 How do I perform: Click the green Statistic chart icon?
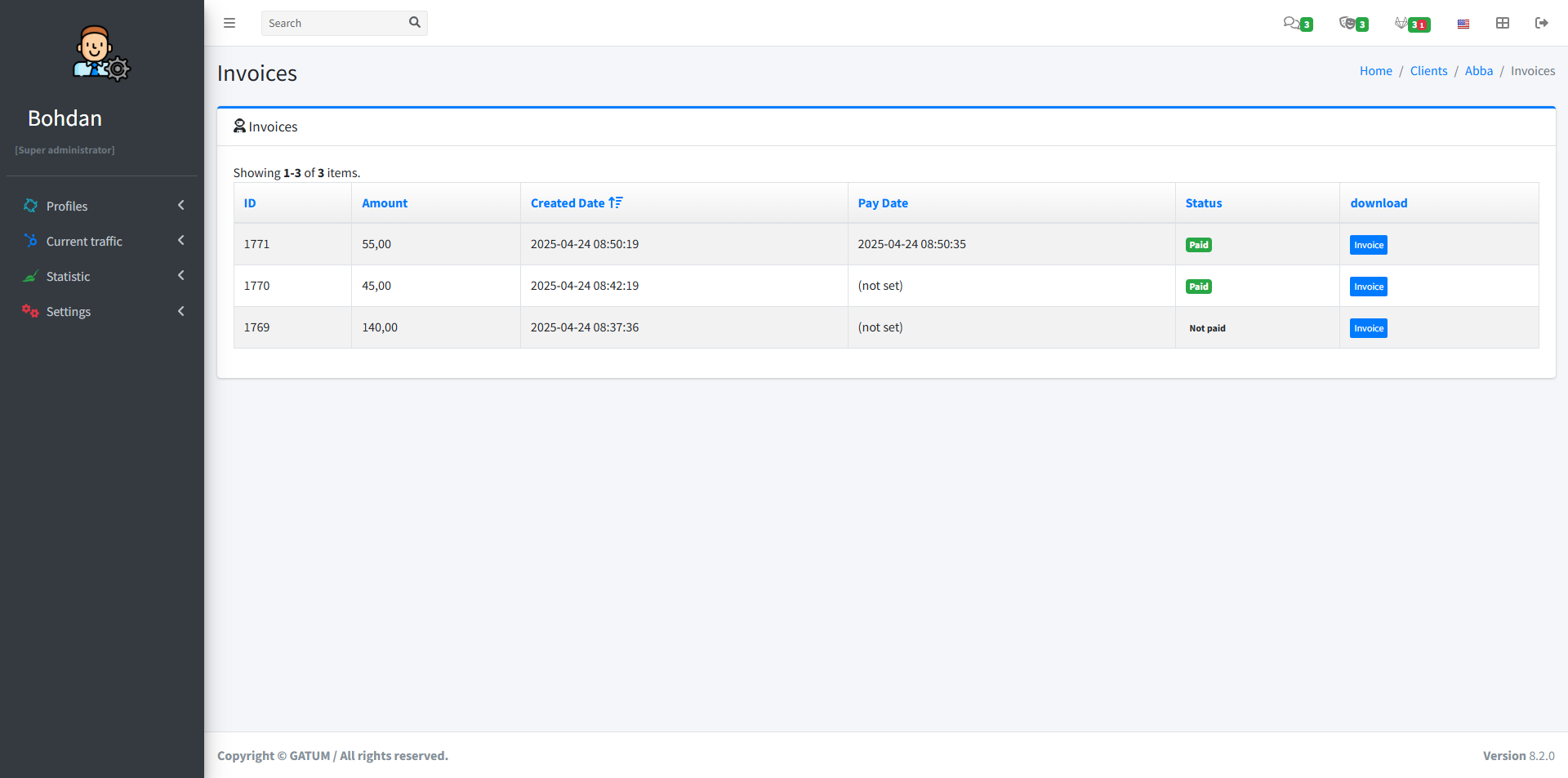(x=30, y=276)
